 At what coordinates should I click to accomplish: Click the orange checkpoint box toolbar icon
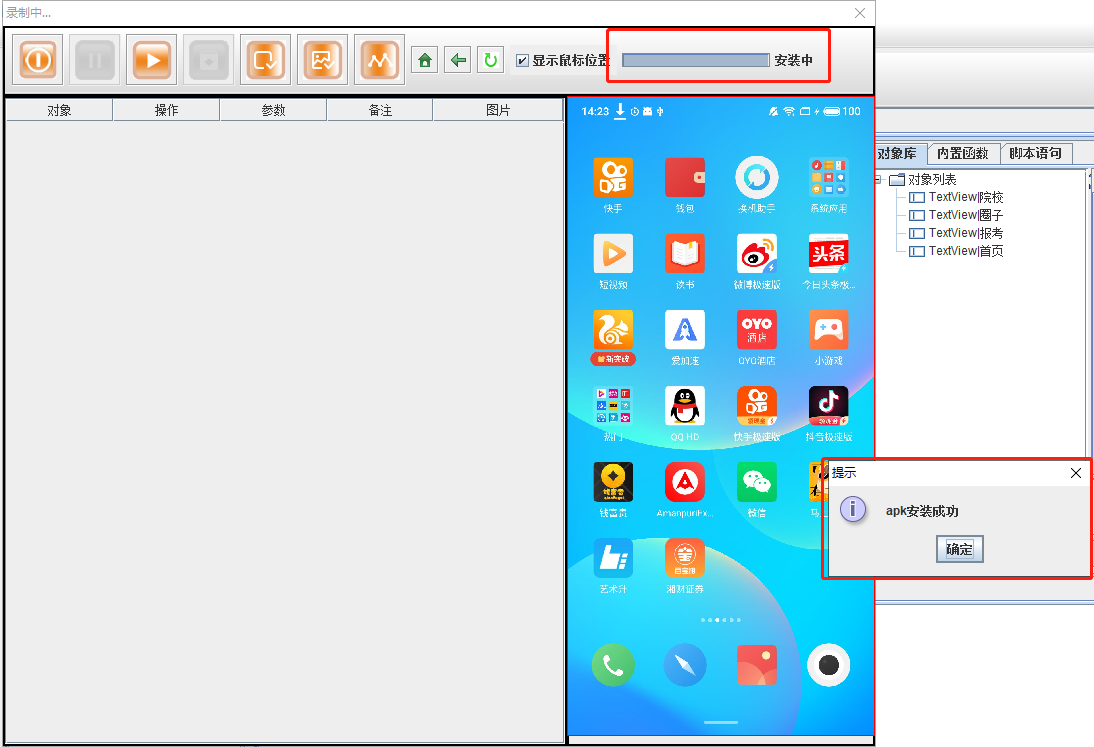266,60
